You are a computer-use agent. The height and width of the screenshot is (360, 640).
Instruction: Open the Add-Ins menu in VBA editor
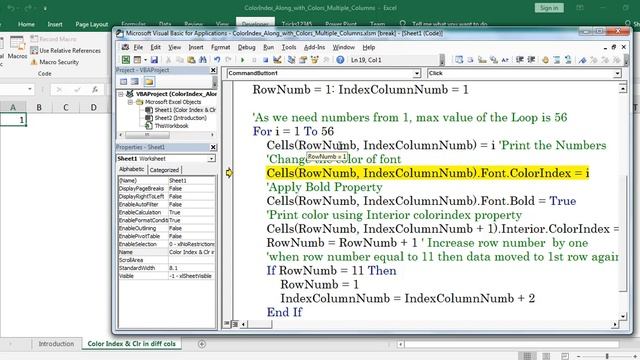tap(315, 47)
